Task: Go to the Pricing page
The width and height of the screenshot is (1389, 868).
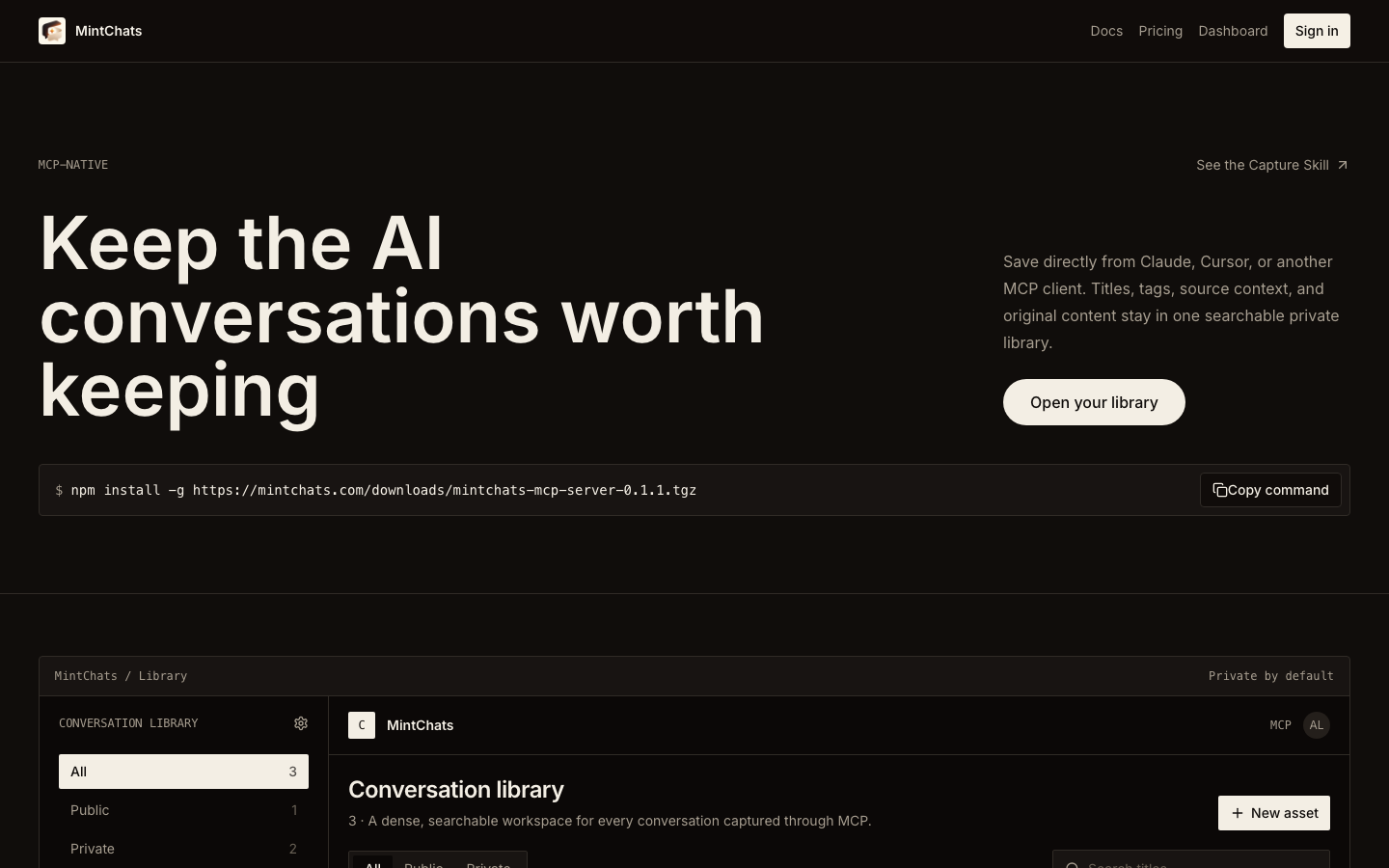Action: pos(1160,31)
